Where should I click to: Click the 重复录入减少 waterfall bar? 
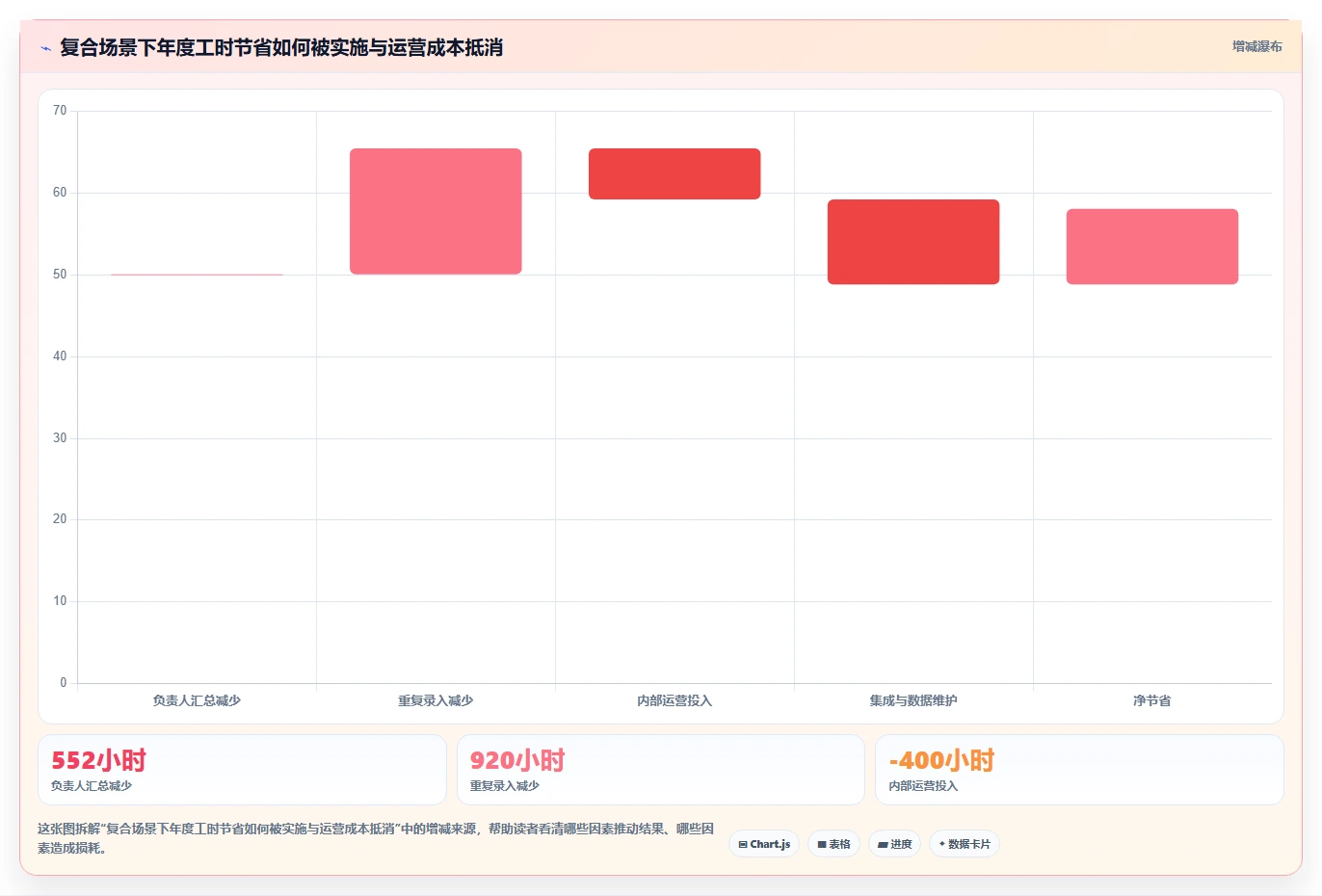click(436, 211)
